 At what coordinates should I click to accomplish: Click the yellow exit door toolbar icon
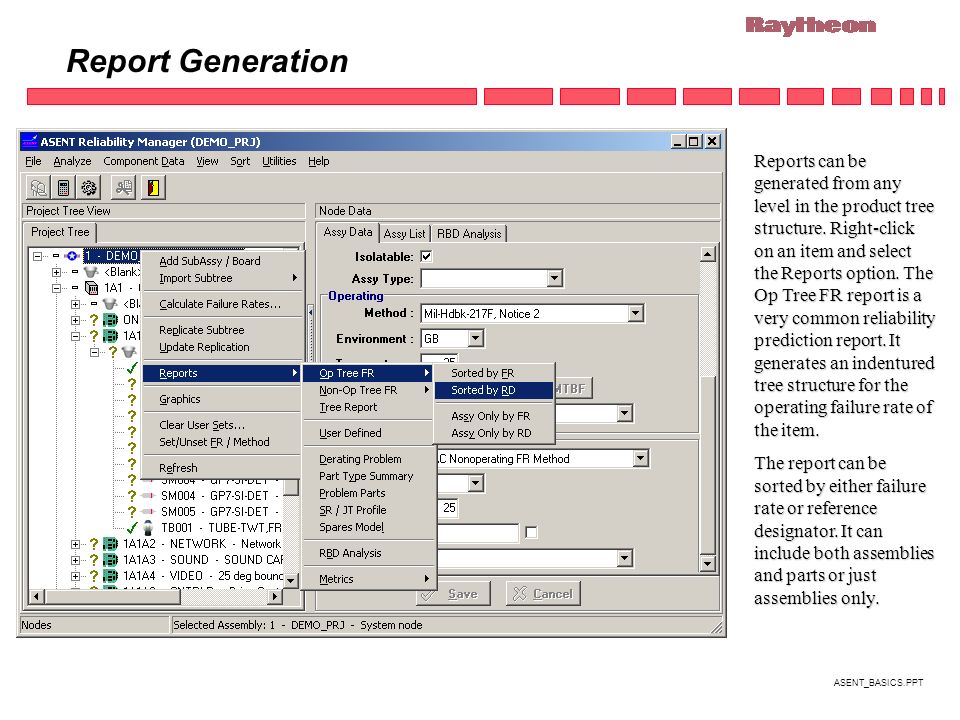click(153, 187)
